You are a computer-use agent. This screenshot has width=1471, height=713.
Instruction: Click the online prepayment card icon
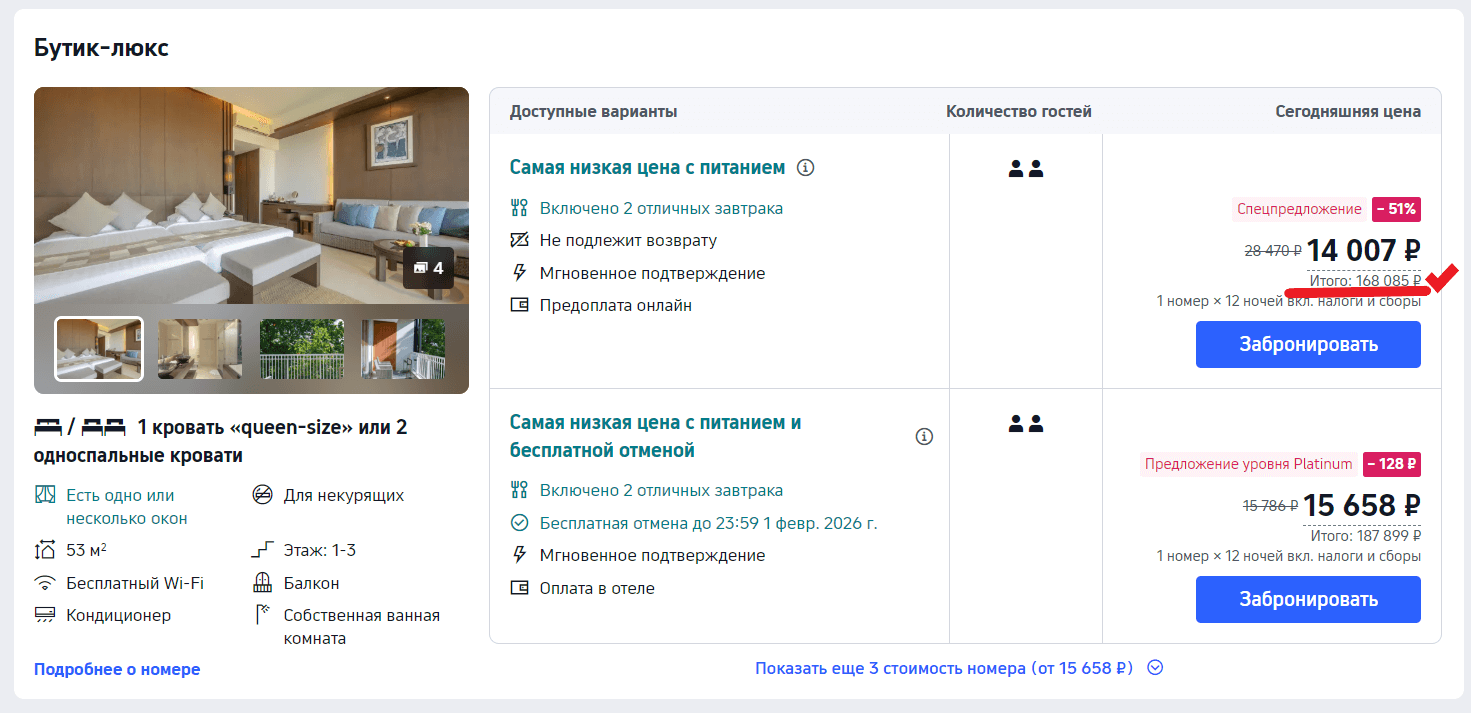518,305
